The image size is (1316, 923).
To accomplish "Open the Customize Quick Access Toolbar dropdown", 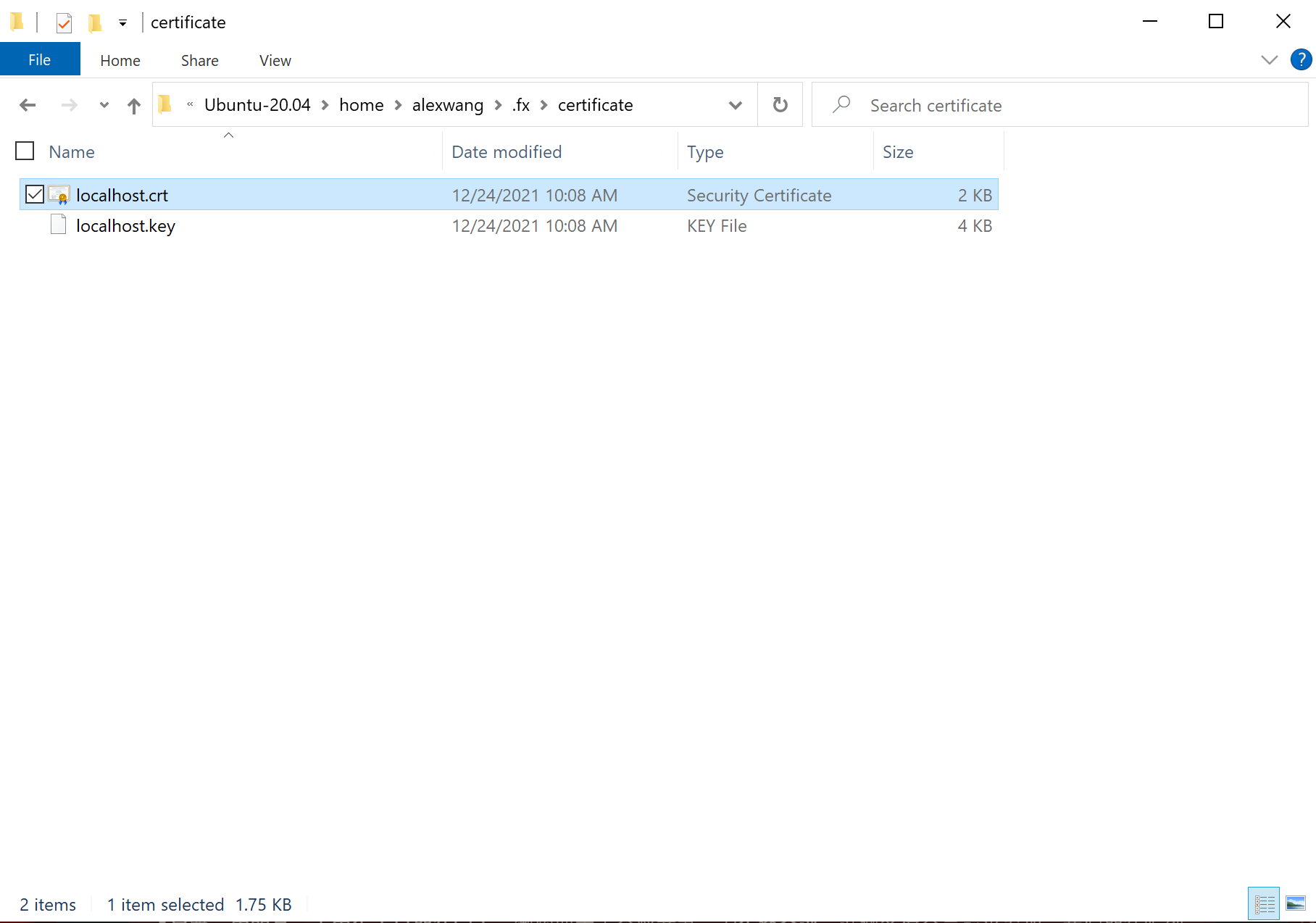I will click(x=123, y=22).
